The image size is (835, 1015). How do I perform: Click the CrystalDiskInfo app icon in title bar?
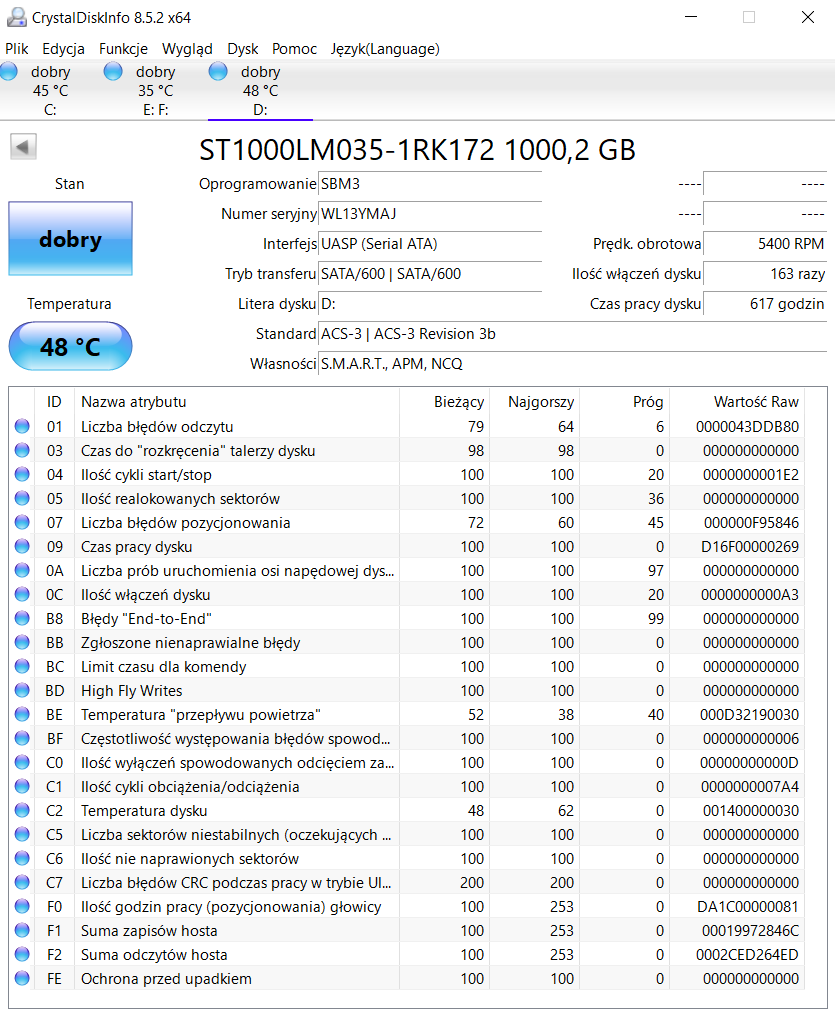(16, 17)
